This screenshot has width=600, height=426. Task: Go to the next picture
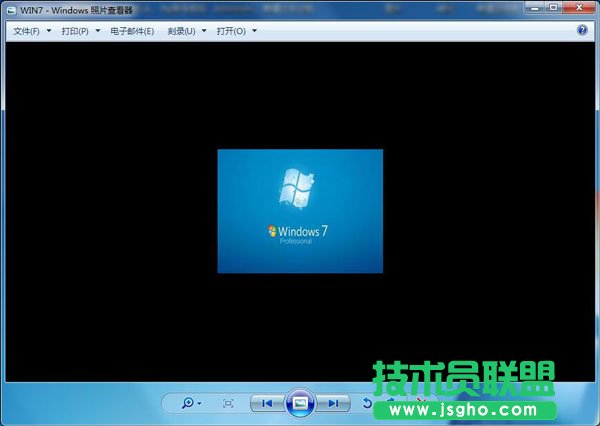pos(333,403)
